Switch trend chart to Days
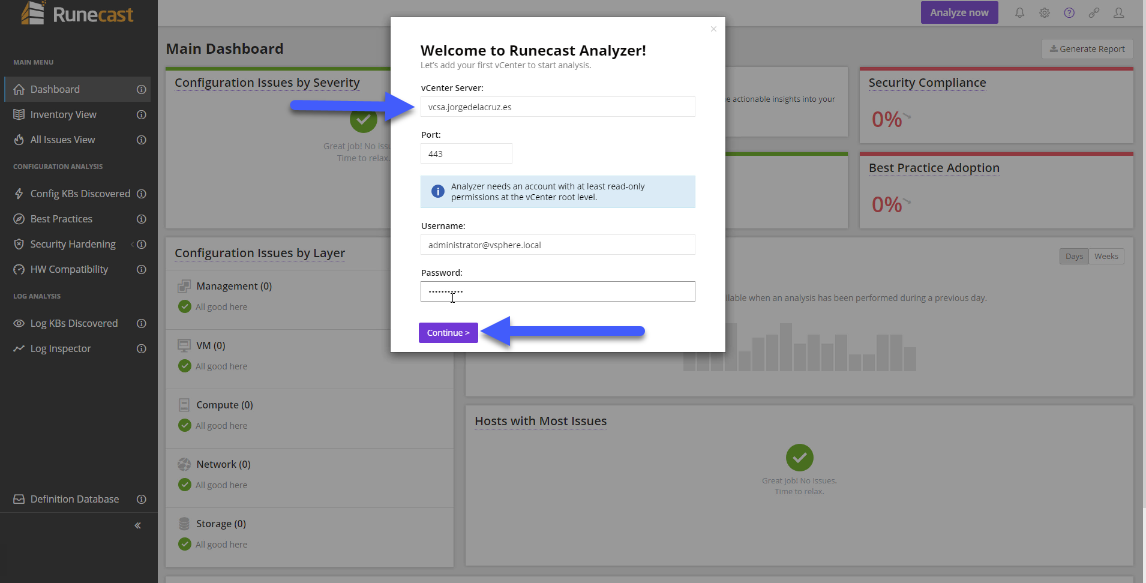The image size is (1146, 583). click(1074, 256)
